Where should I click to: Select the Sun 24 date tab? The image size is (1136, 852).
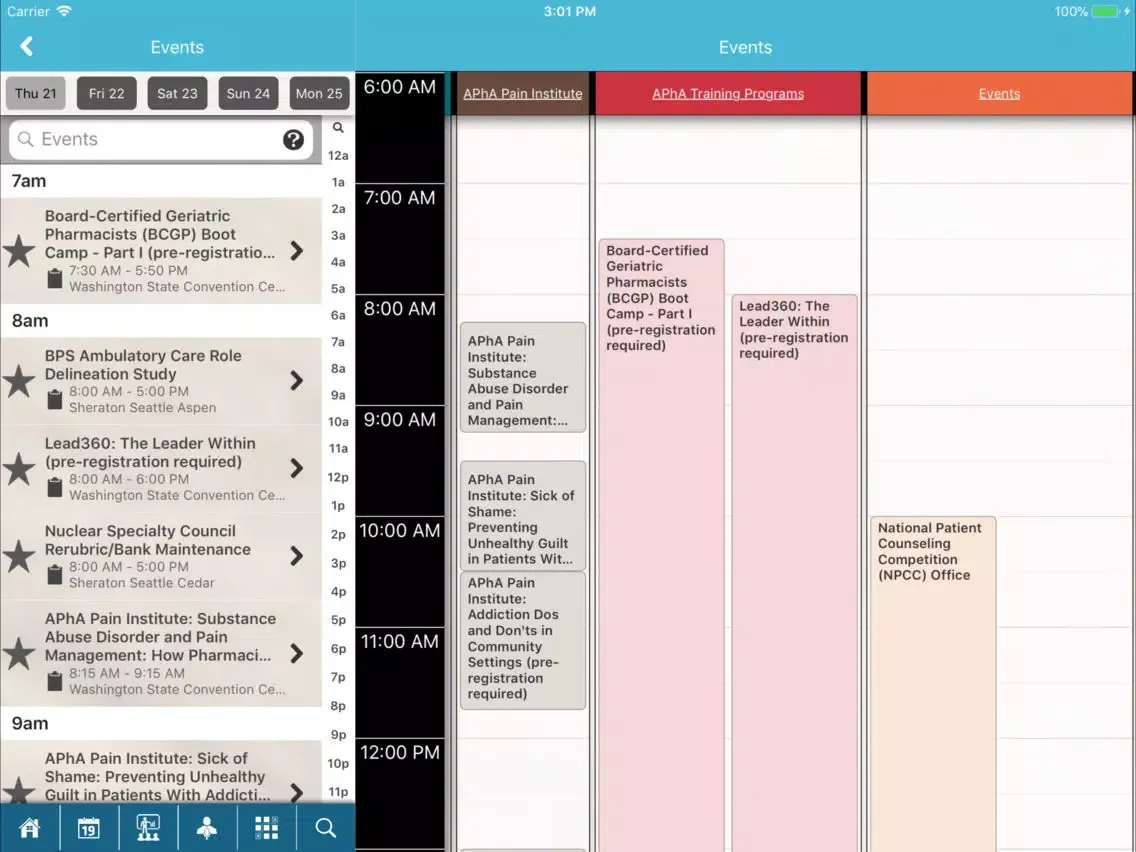[248, 93]
